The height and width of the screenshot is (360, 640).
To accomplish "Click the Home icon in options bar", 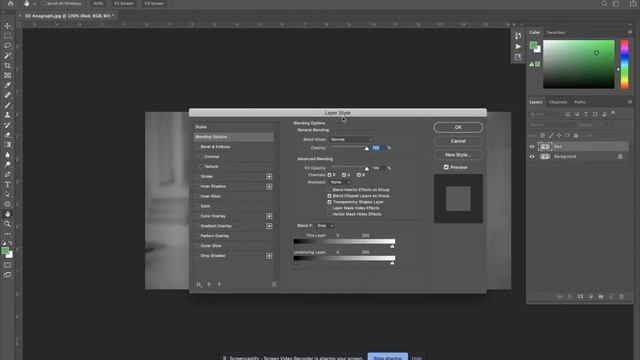I will coord(11,4).
